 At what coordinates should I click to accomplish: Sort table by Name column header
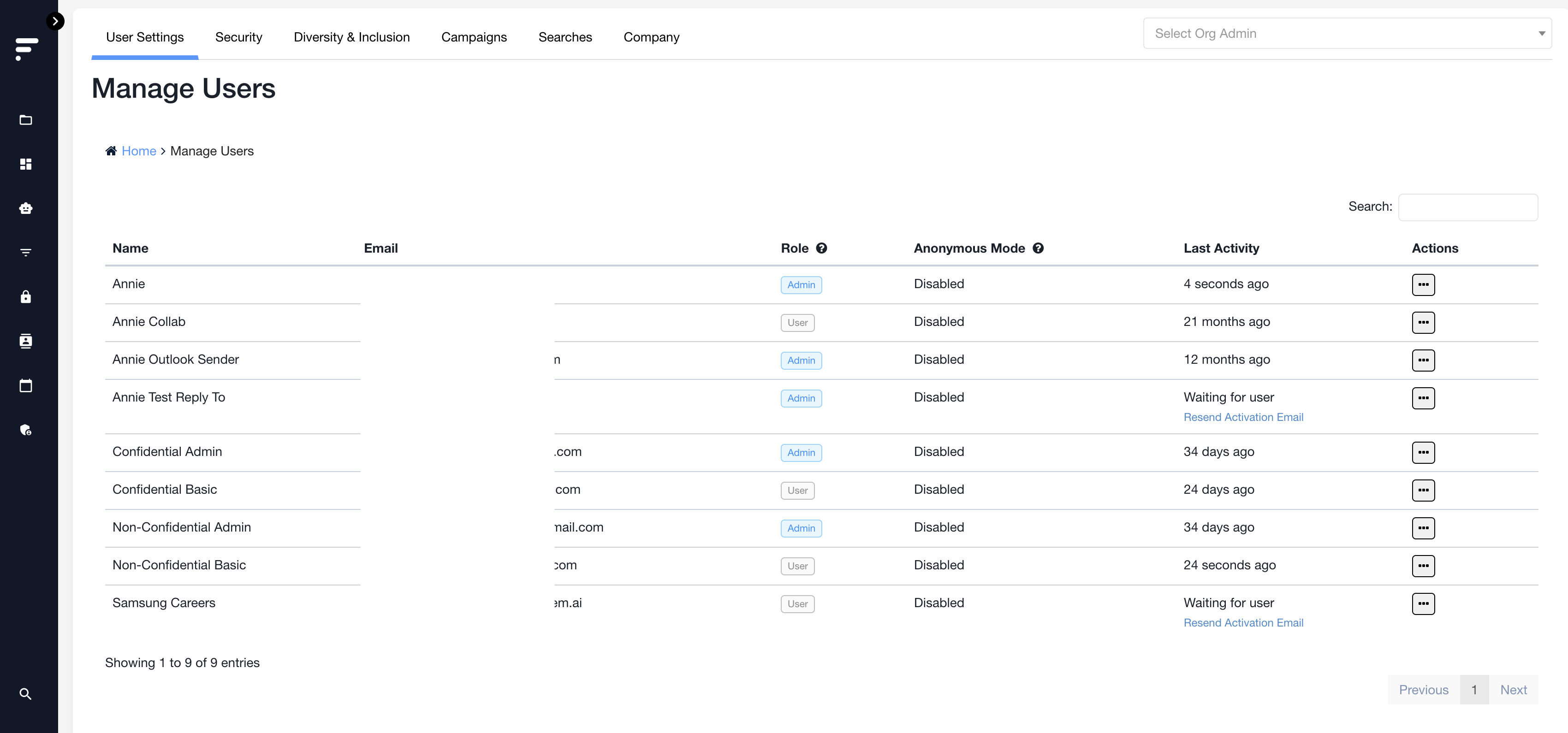pyautogui.click(x=130, y=248)
